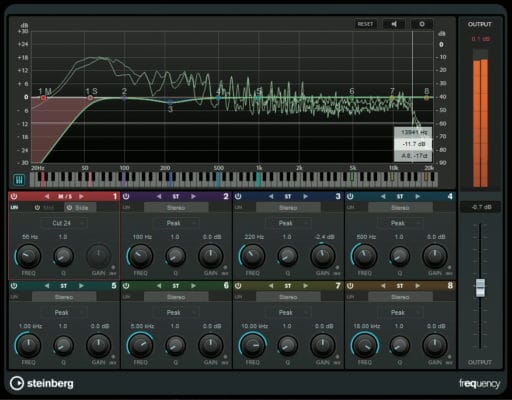The image size is (512, 400).
Task: Toggle the band view icon beside the keyboard
Action: 19,180
